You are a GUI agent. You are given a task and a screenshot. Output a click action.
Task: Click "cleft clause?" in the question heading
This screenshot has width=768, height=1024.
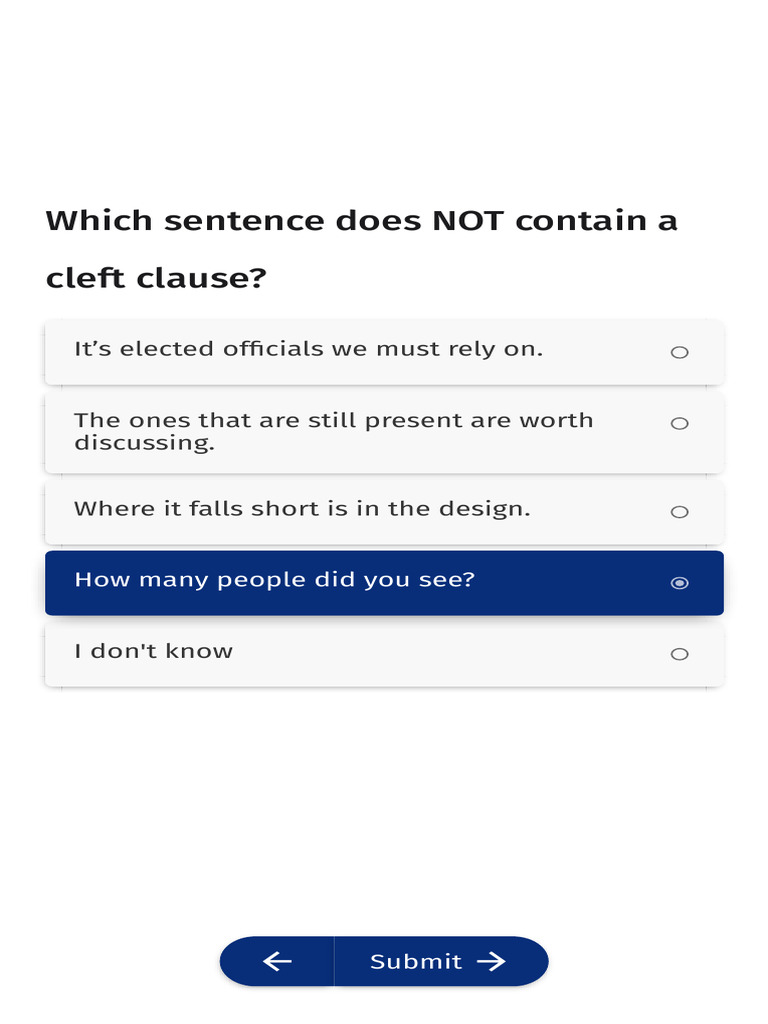click(156, 277)
